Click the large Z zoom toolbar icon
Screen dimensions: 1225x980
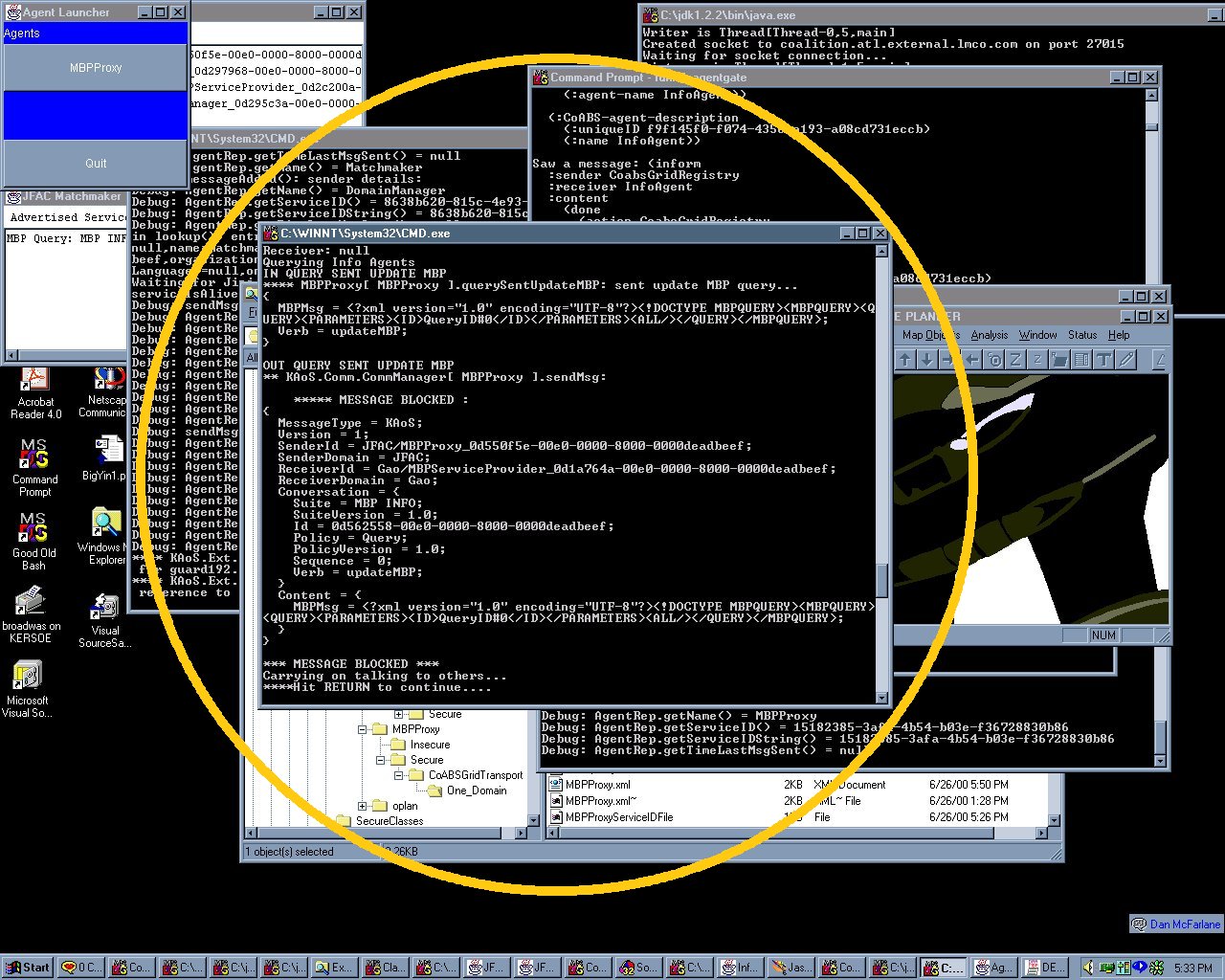(1015, 360)
